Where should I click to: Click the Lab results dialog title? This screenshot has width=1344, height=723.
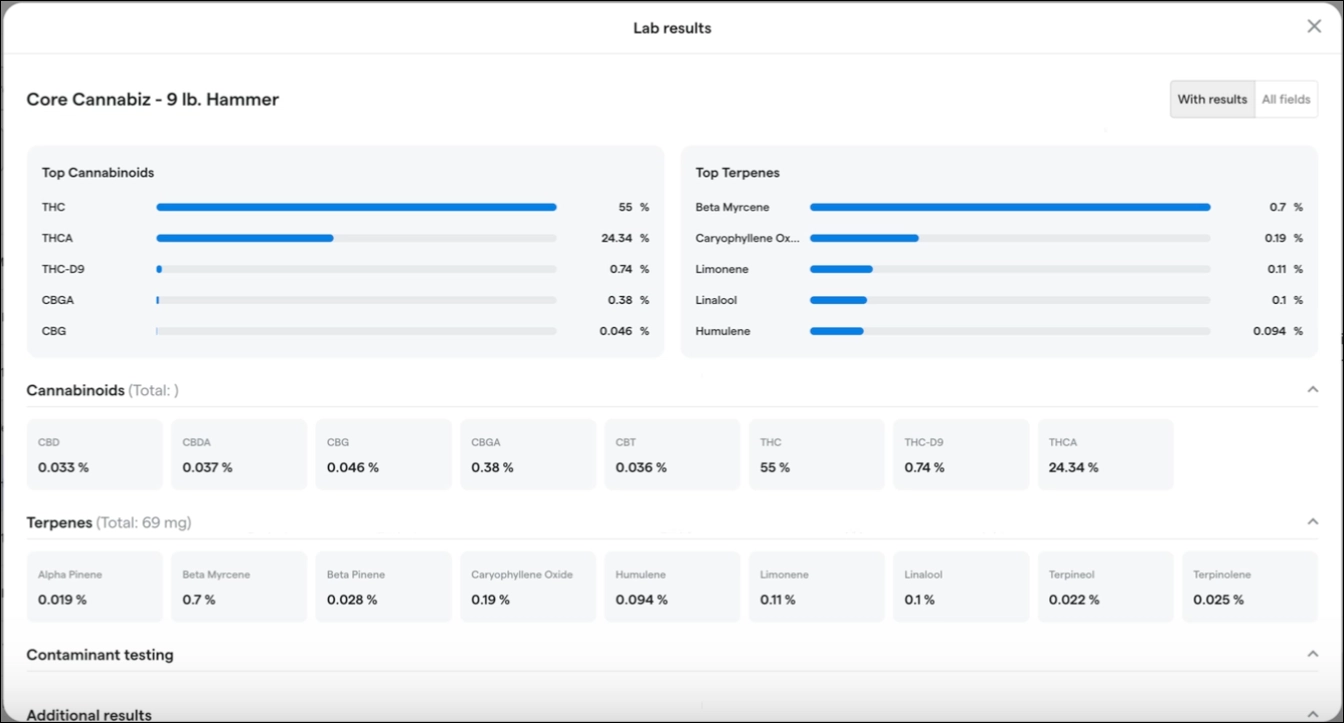pyautogui.click(x=672, y=28)
